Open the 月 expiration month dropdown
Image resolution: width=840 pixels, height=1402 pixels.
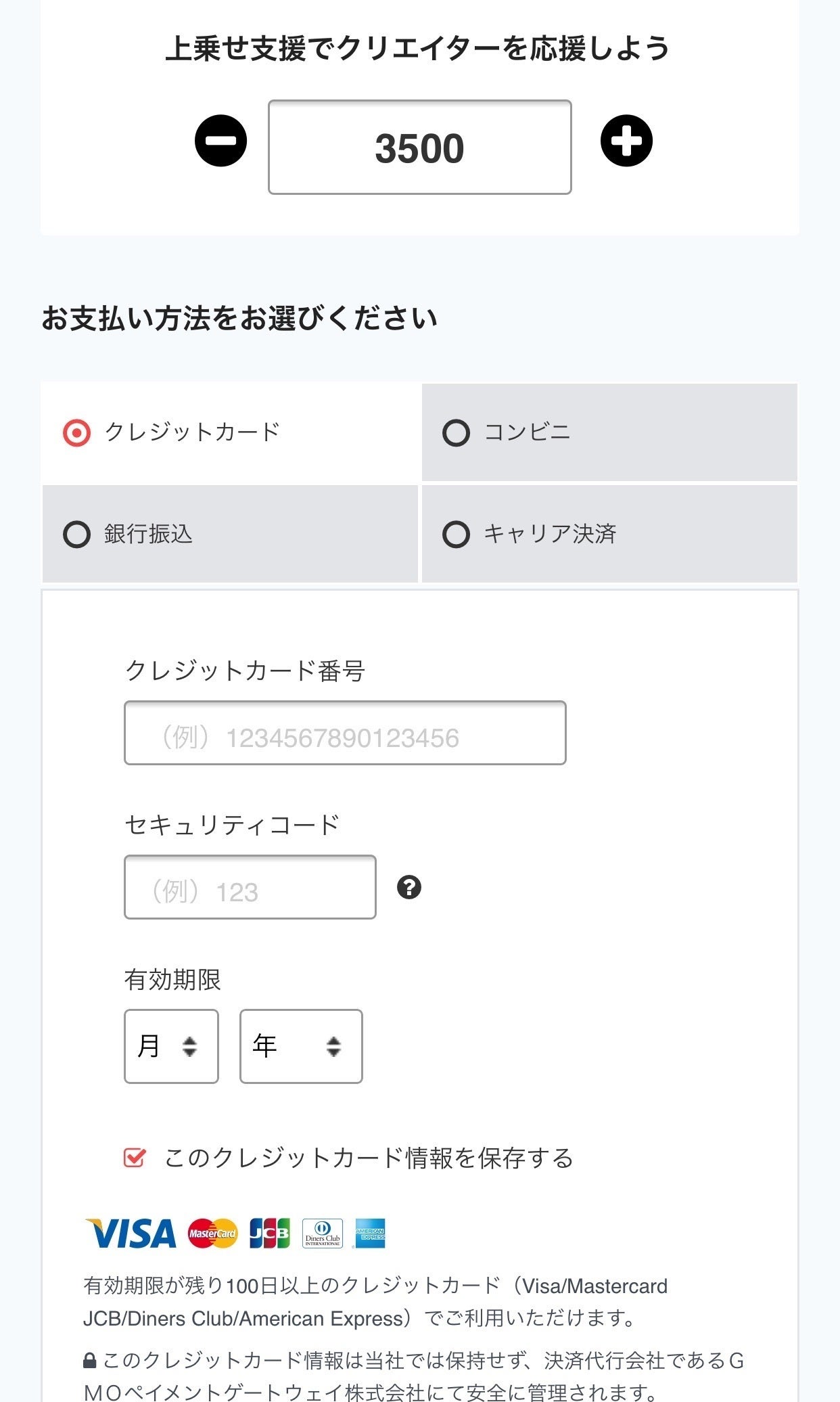171,1046
